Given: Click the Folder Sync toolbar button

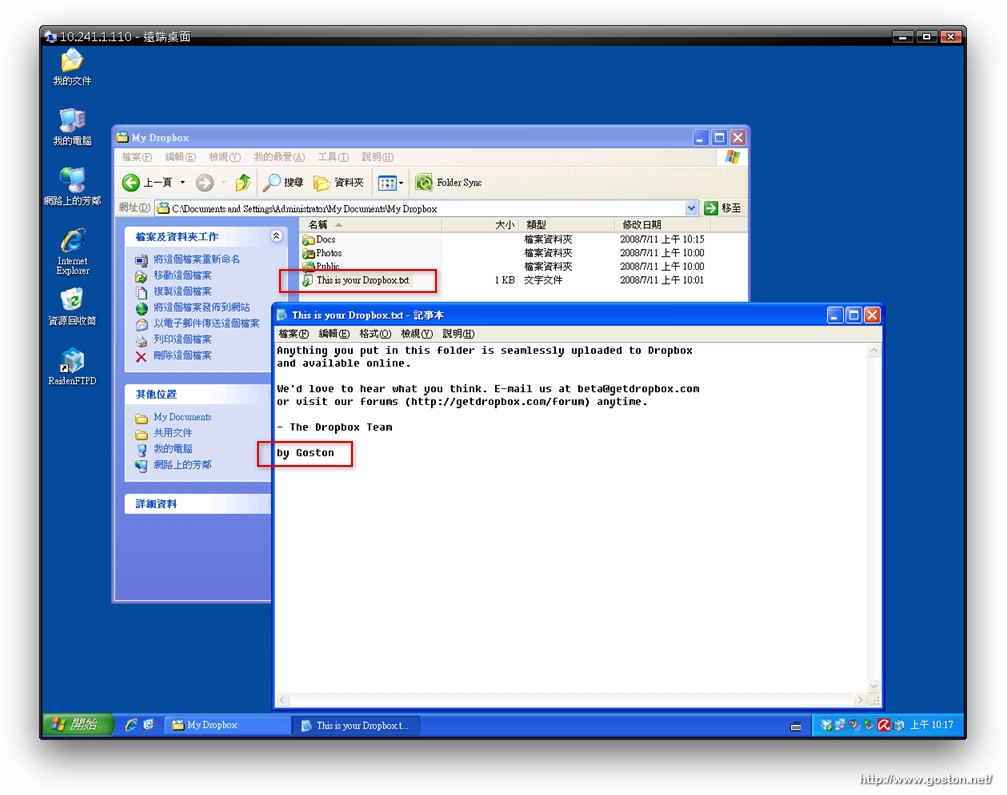Looking at the screenshot, I should point(448,182).
